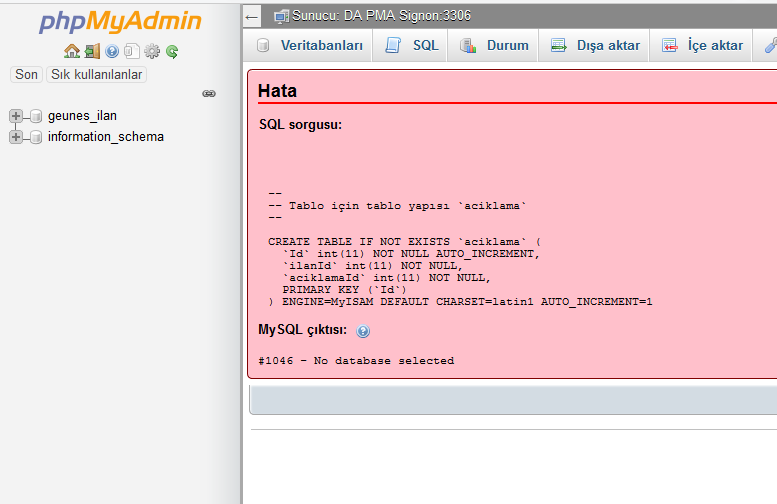777x504 pixels.
Task: Click the geunes_ilan database cylinder icon
Action: click(36, 116)
